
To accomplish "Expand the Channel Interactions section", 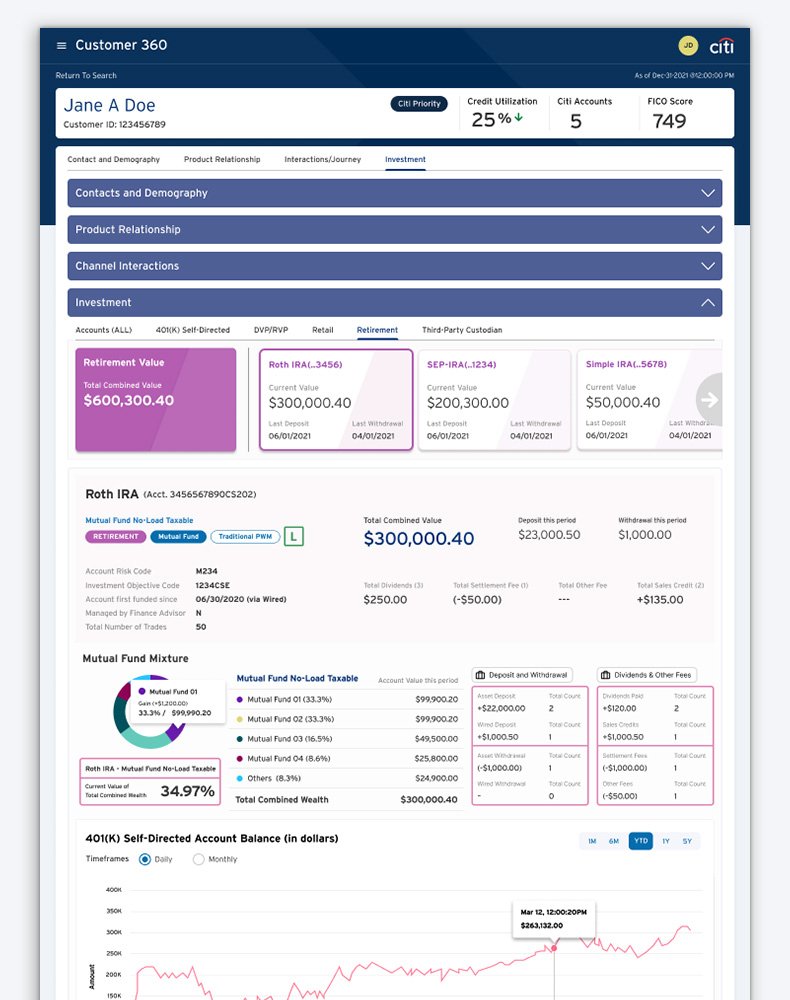I will (395, 265).
